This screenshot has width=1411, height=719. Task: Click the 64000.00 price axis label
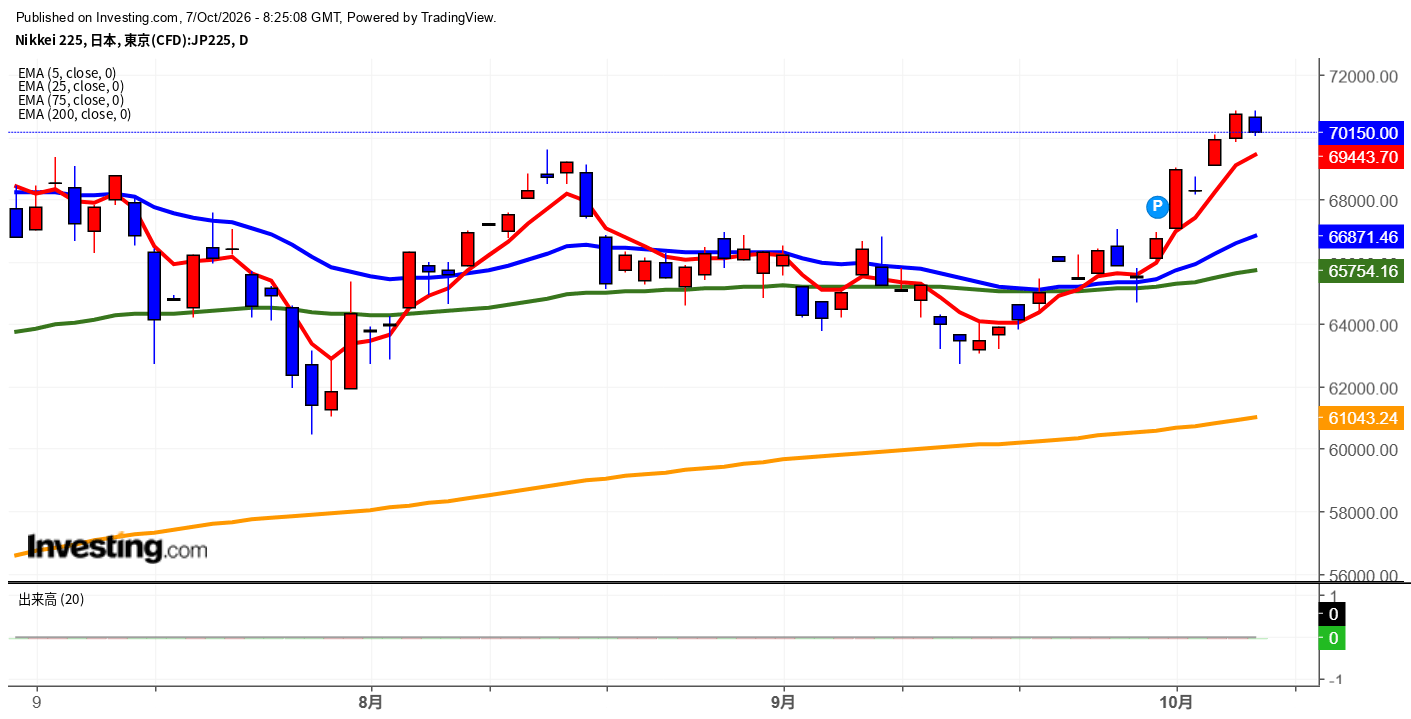[x=1362, y=326]
